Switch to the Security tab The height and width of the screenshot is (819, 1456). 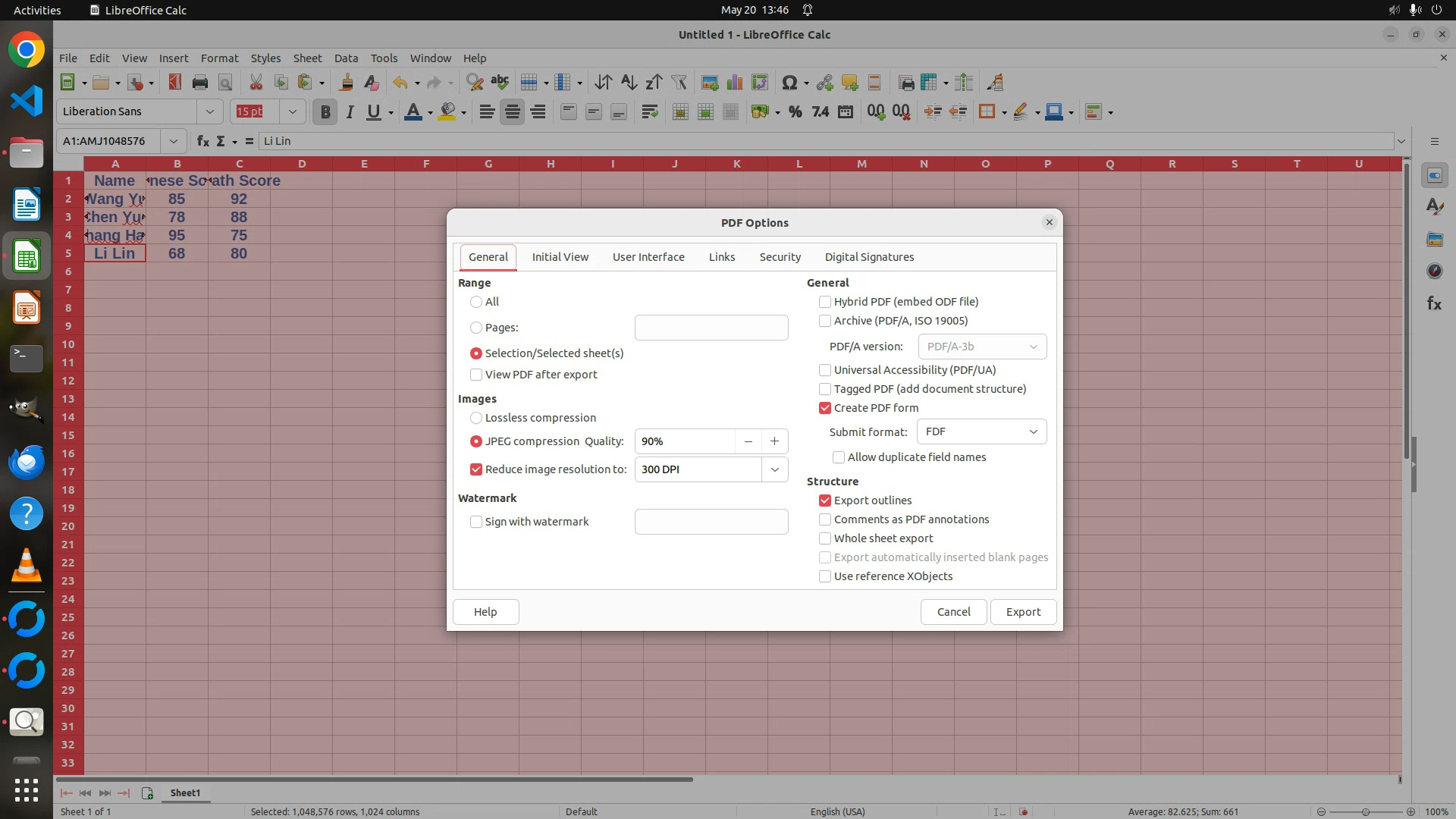pos(780,257)
